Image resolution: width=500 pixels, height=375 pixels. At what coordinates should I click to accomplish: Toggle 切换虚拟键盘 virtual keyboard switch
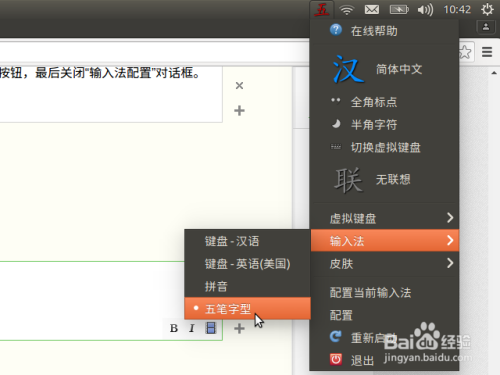(x=384, y=147)
